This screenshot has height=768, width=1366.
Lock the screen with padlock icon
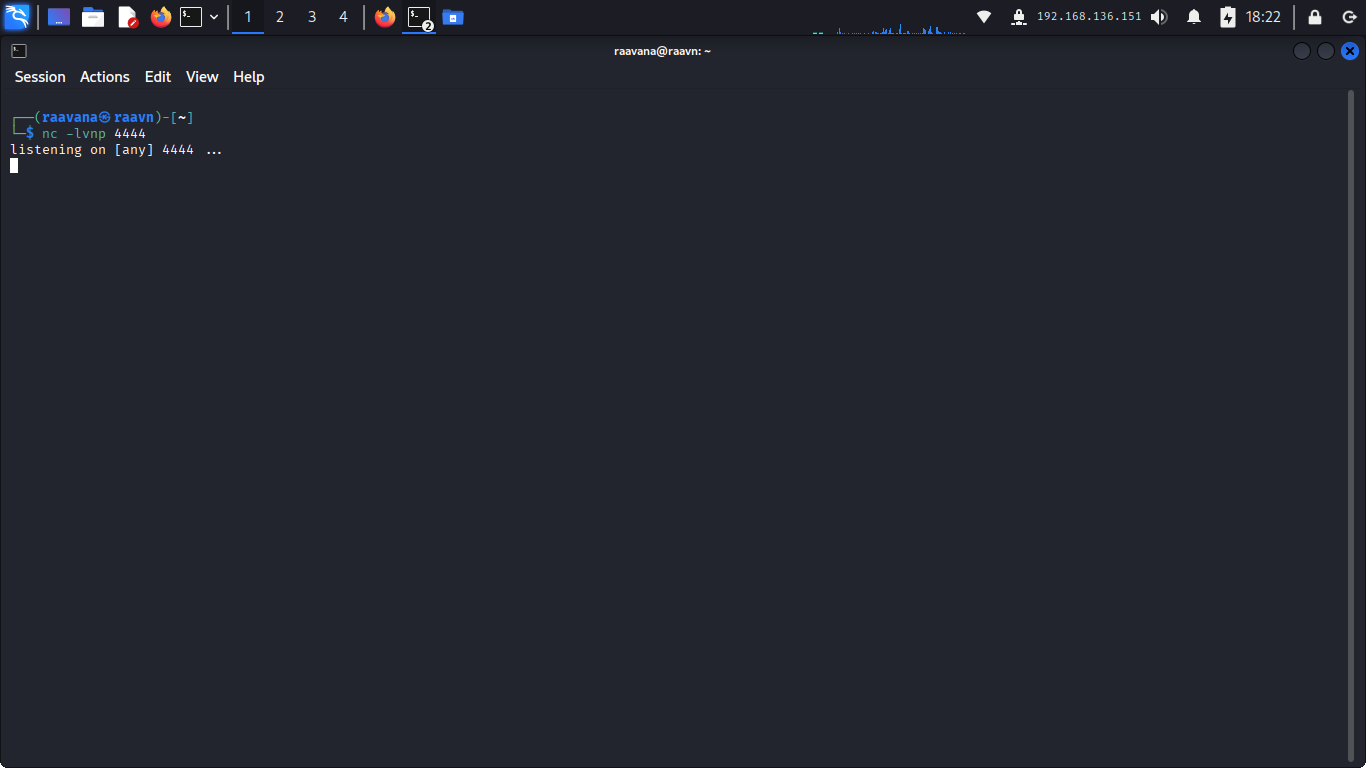point(1315,17)
